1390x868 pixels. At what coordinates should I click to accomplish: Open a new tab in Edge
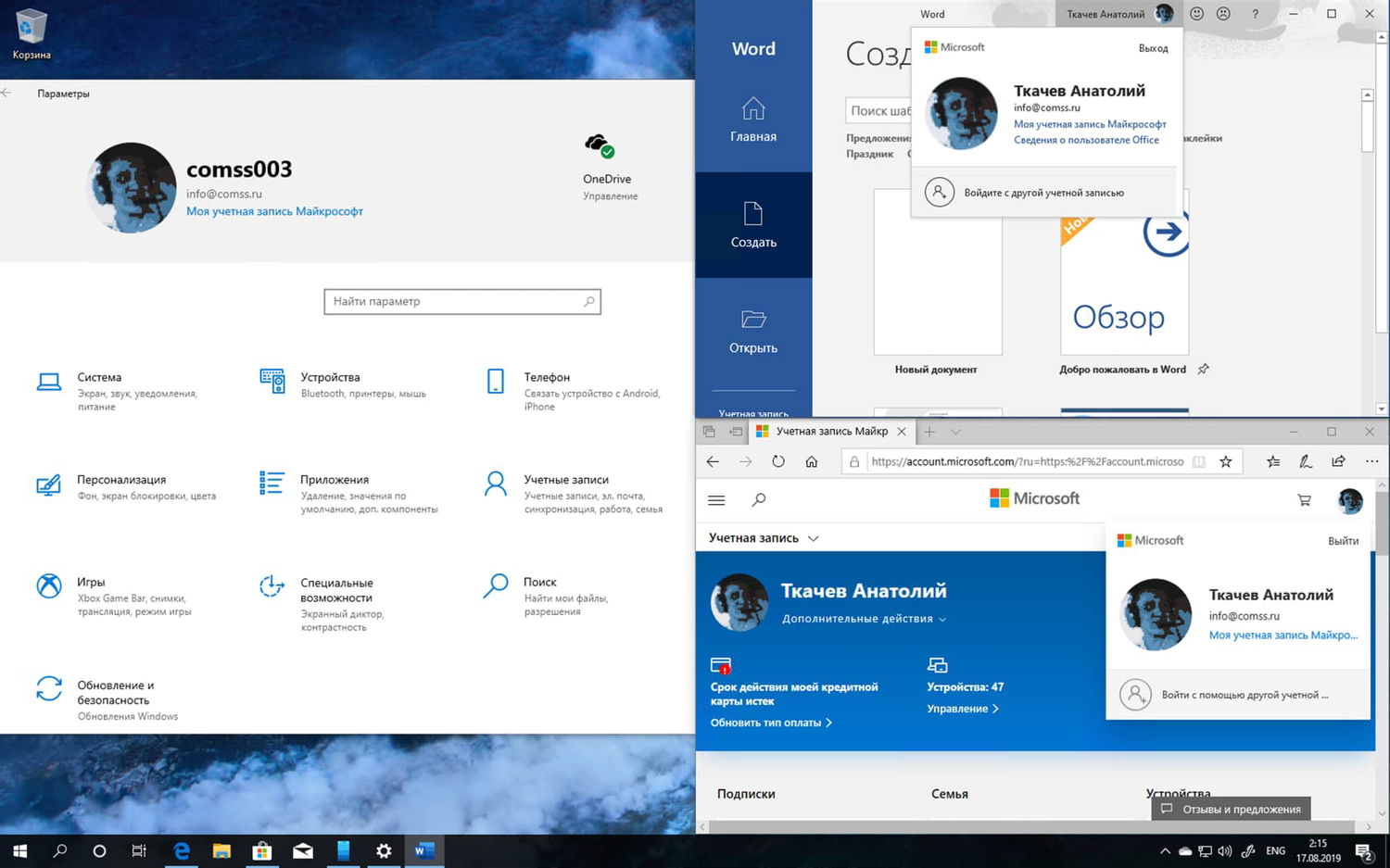tap(929, 432)
